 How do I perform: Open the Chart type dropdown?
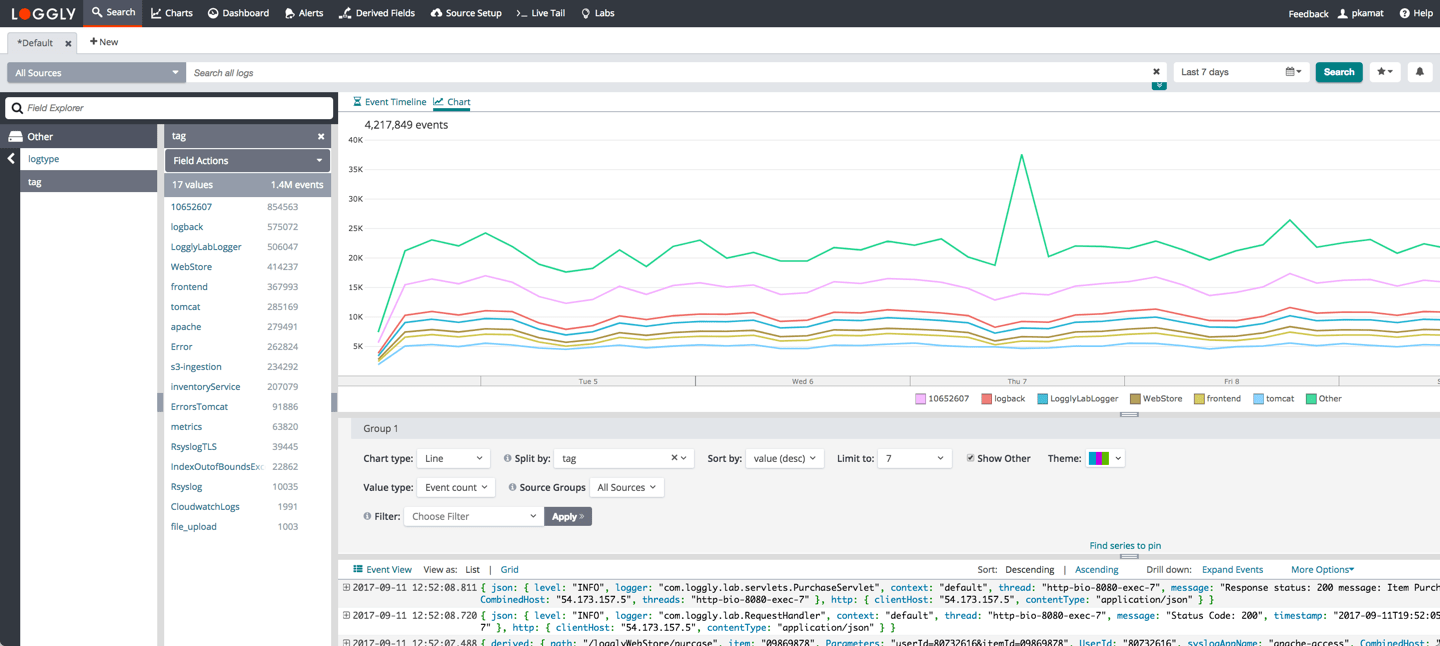453,458
